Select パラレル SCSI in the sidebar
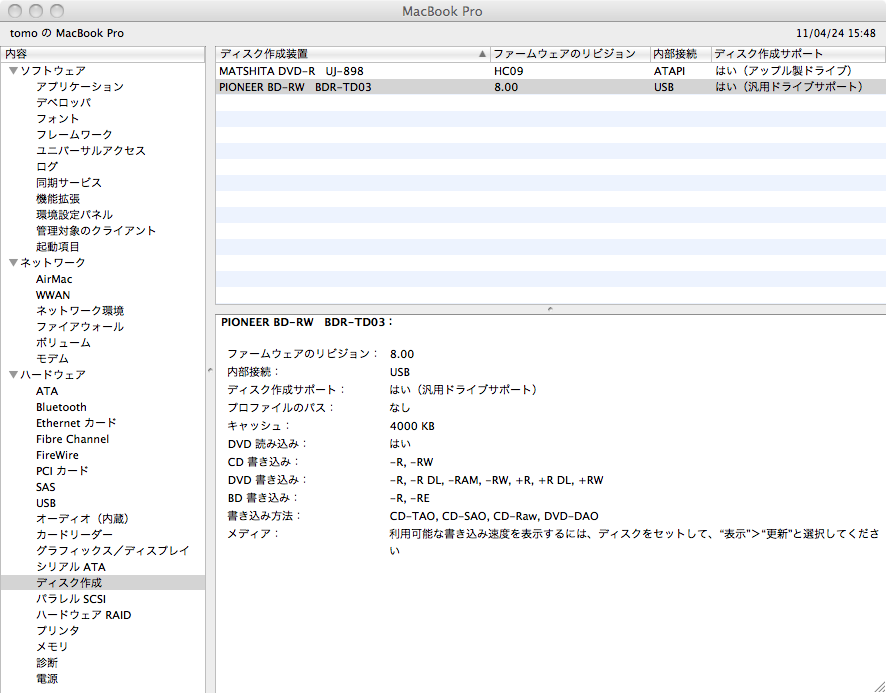Screen dimensions: 886x693 (71, 599)
